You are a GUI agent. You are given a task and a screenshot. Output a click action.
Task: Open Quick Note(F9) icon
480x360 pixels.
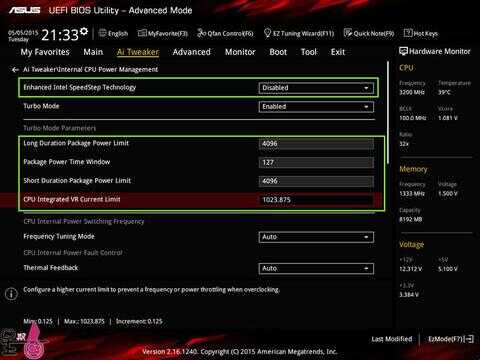tap(348, 33)
